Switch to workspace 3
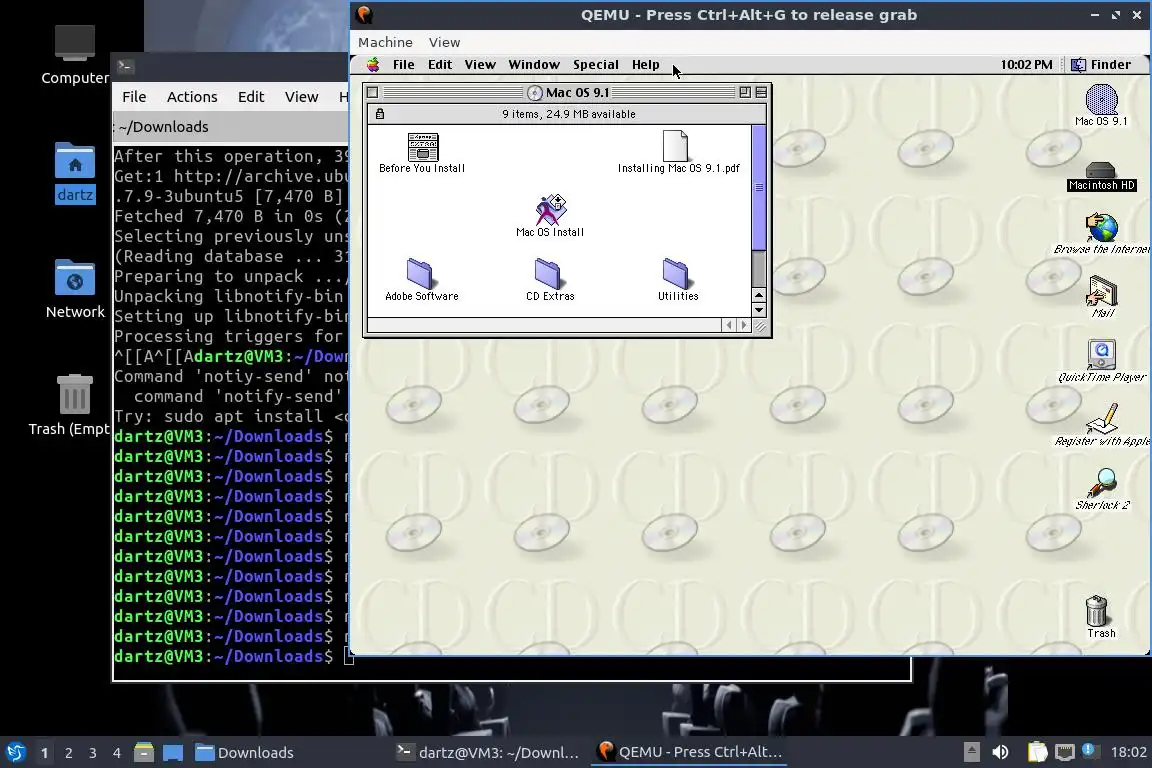 coord(93,753)
